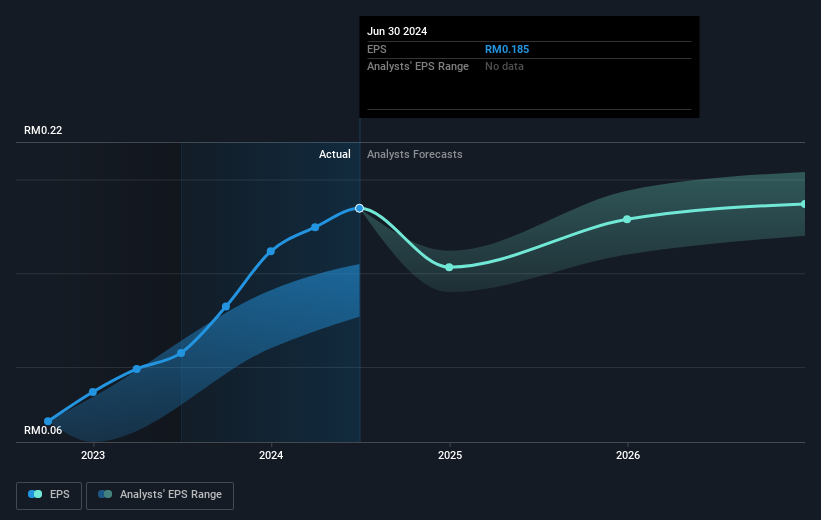Click the RM0.22 y-axis label
Viewport: 821px width, 520px height.
(x=43, y=130)
